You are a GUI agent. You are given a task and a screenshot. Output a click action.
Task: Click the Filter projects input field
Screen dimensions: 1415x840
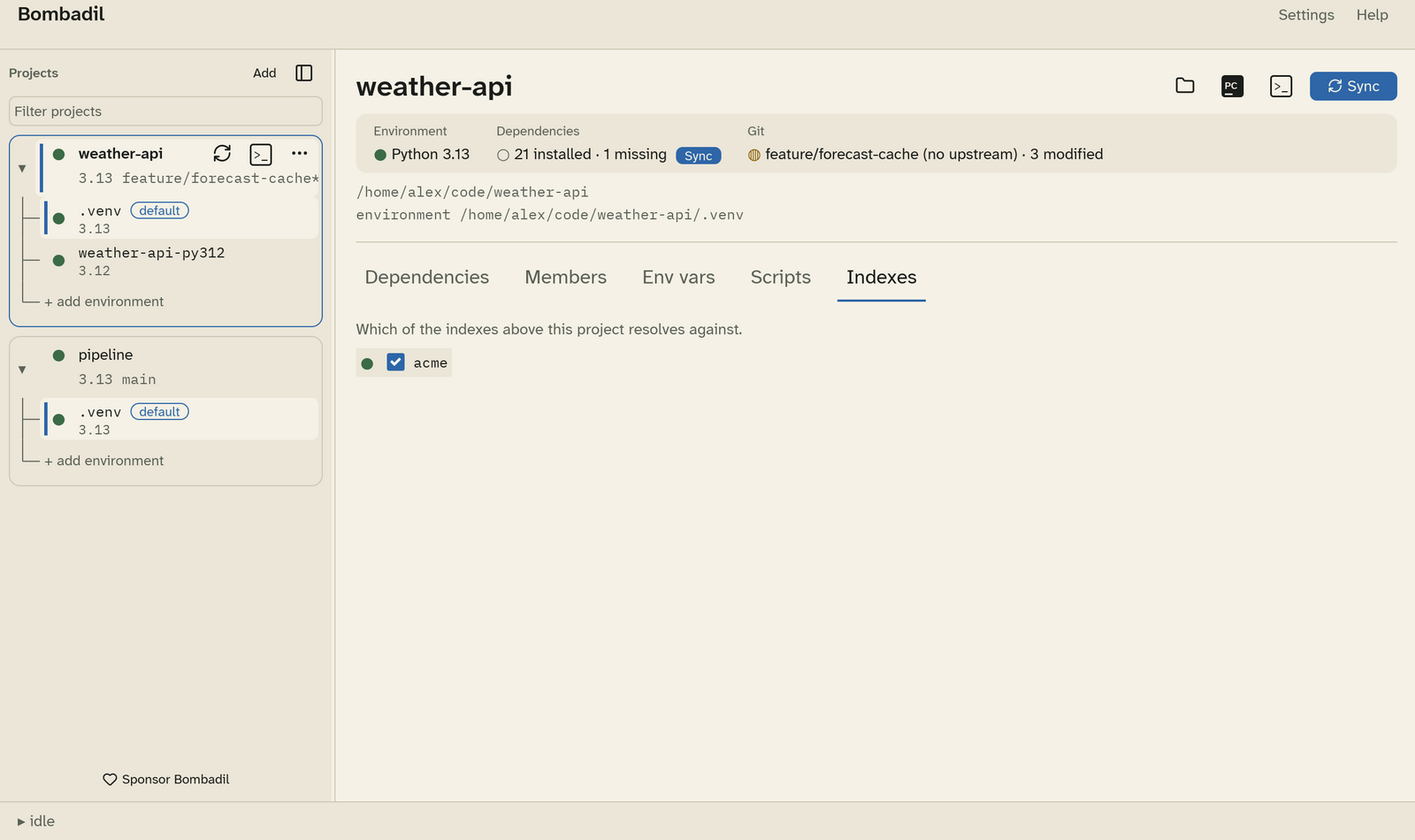pyautogui.click(x=165, y=111)
